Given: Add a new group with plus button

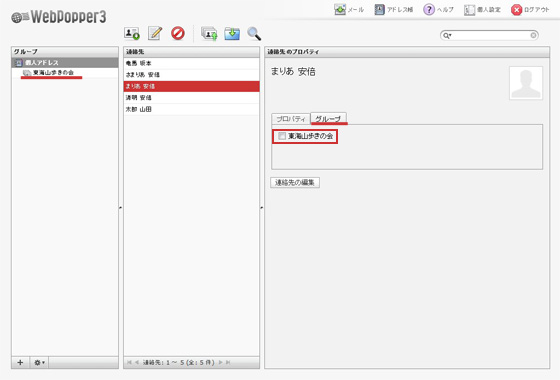Looking at the screenshot, I should (x=20, y=362).
